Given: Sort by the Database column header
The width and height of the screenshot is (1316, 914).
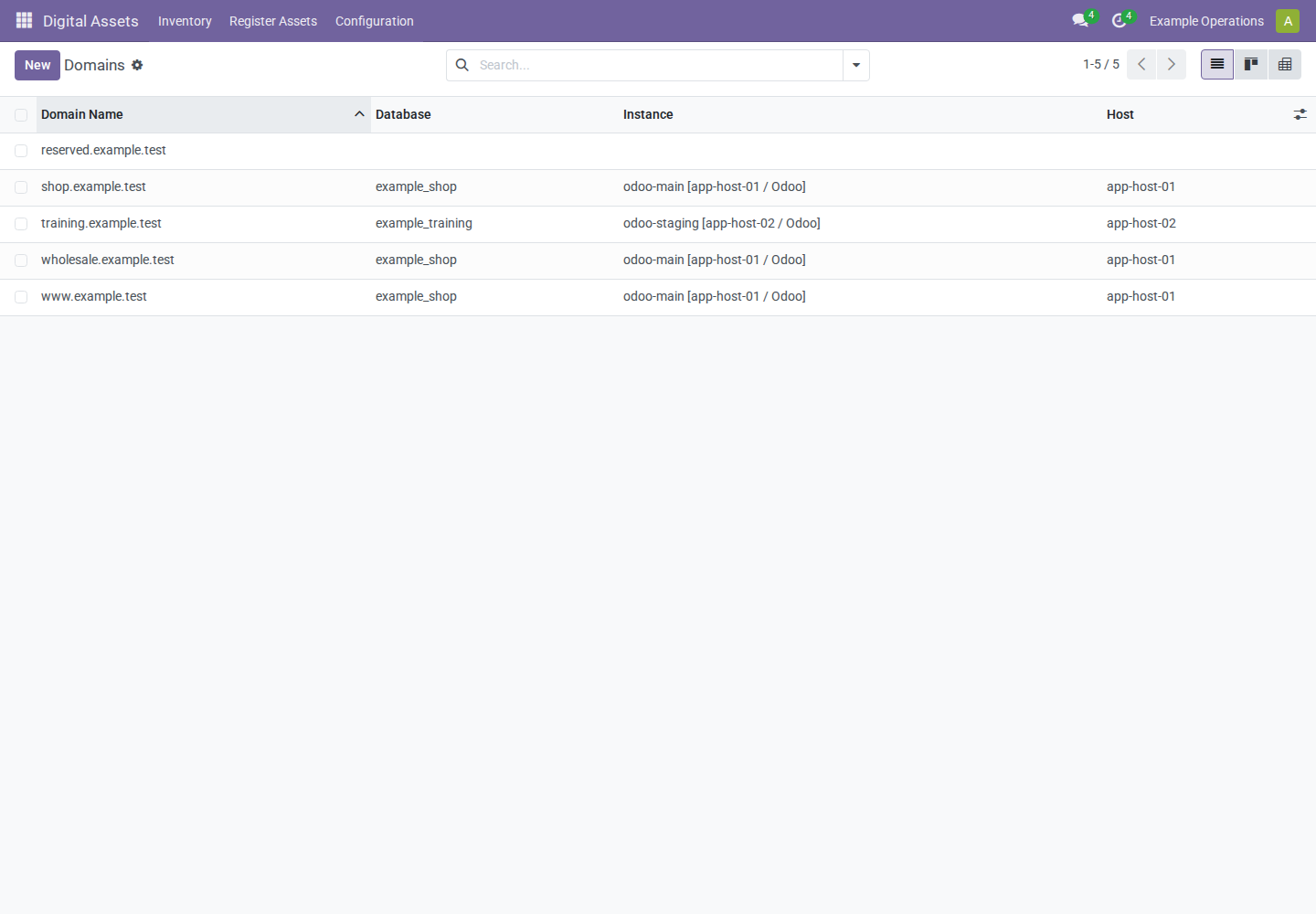Looking at the screenshot, I should (494, 114).
